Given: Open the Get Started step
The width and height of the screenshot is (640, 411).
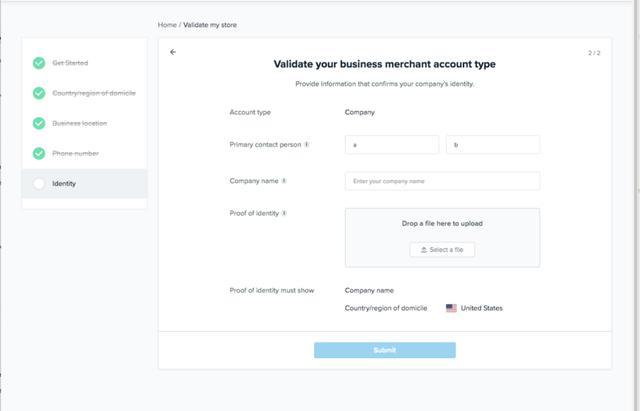Looking at the screenshot, I should coord(70,63).
